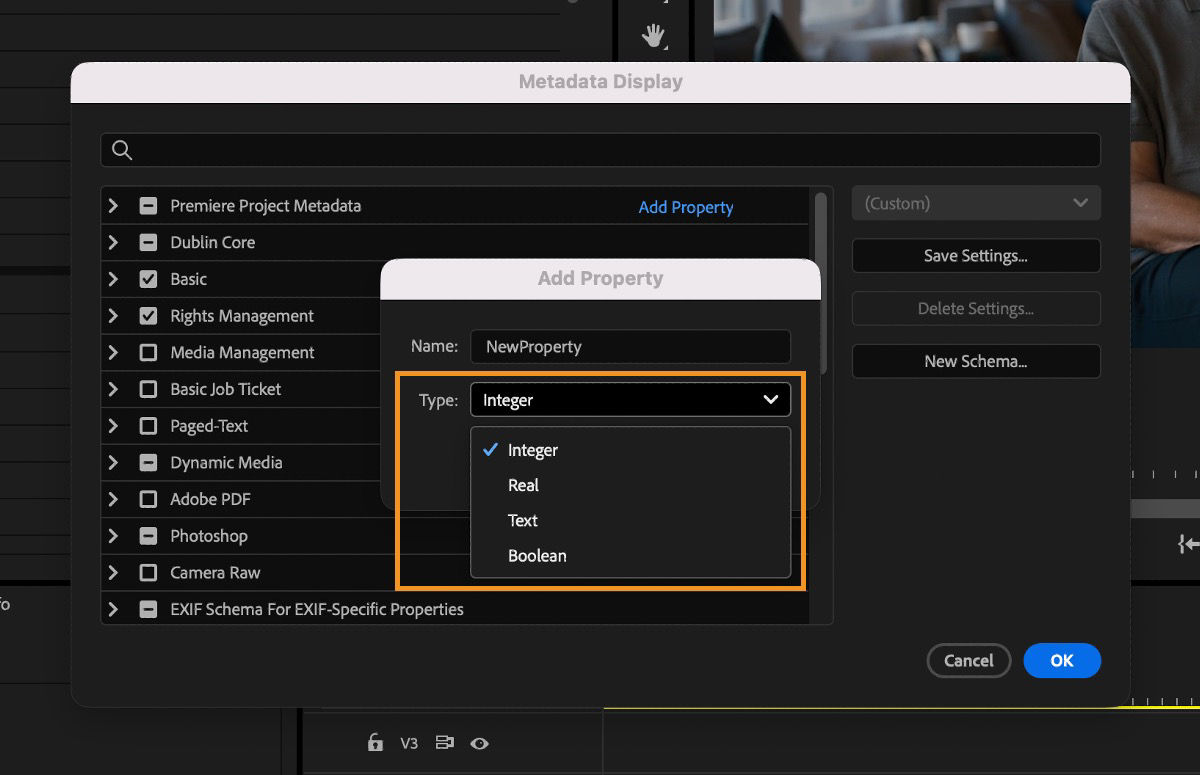Uncheck the Rights Management checkbox
The image size is (1200, 775).
pyautogui.click(x=146, y=315)
